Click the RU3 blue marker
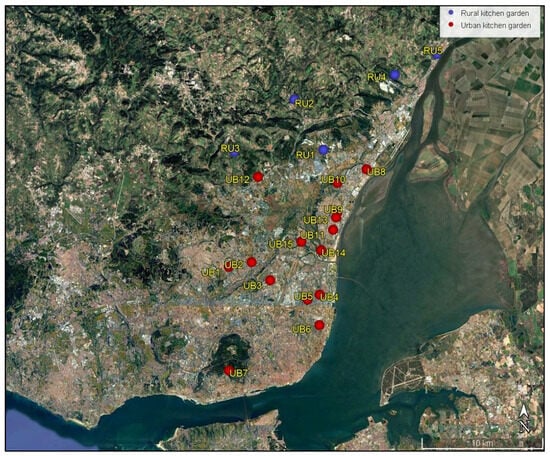This screenshot has height=456, width=550. (234, 154)
